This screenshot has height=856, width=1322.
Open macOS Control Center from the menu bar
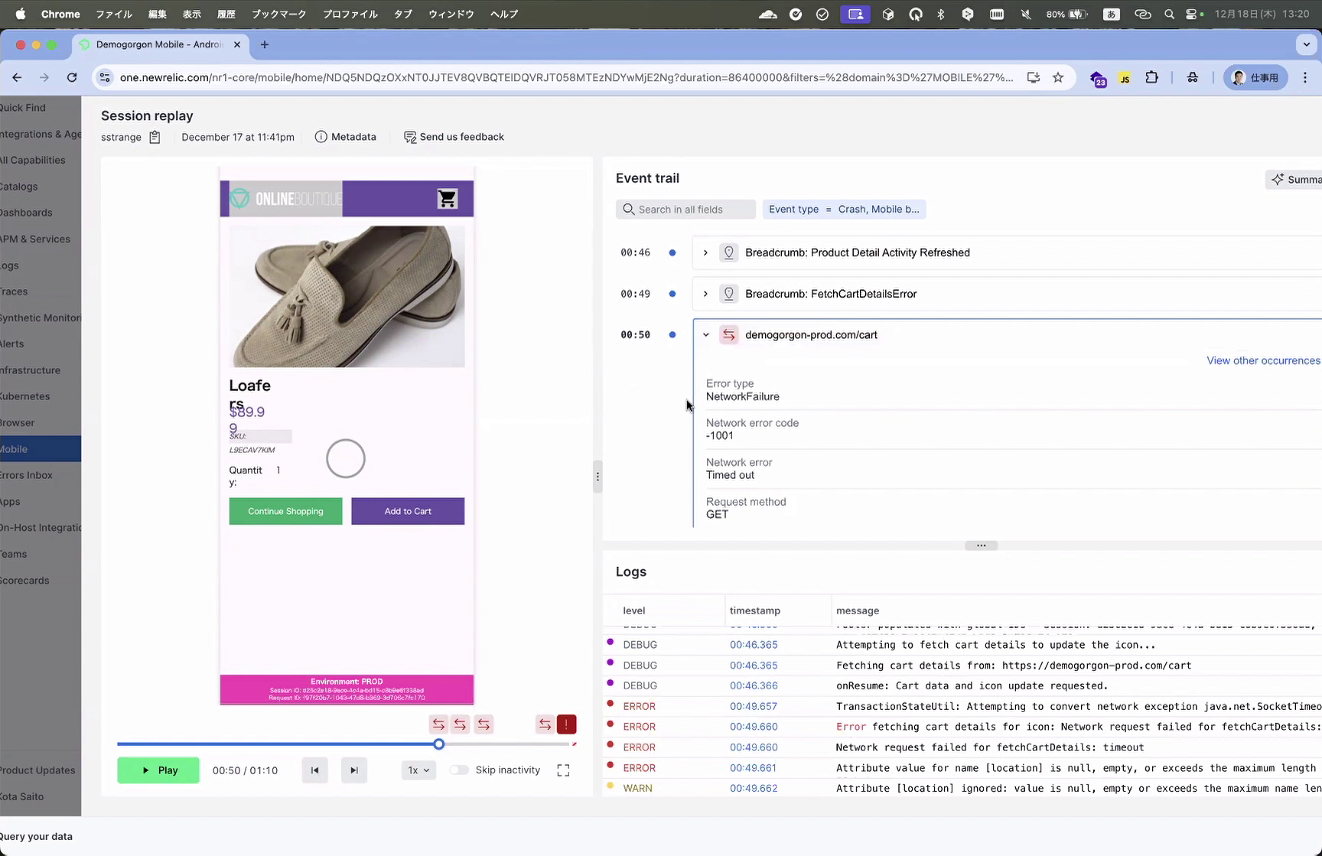(1193, 14)
